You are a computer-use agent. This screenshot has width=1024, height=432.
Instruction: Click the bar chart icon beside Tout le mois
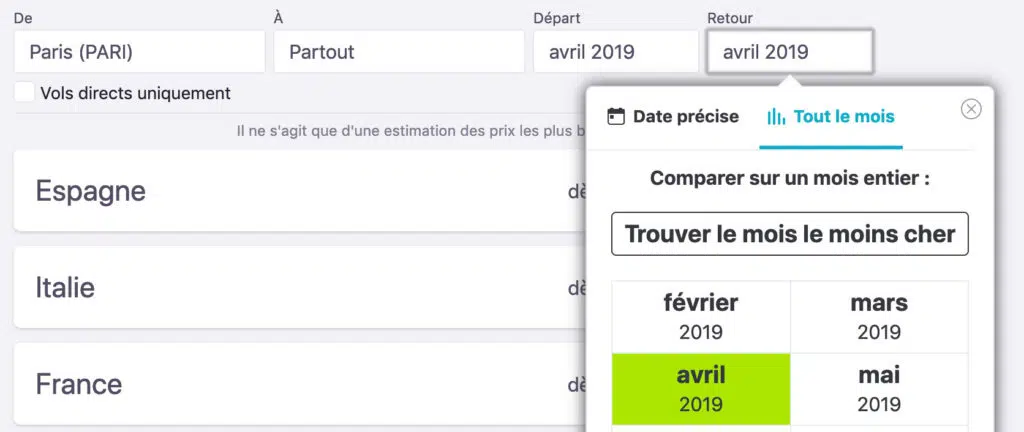(776, 117)
